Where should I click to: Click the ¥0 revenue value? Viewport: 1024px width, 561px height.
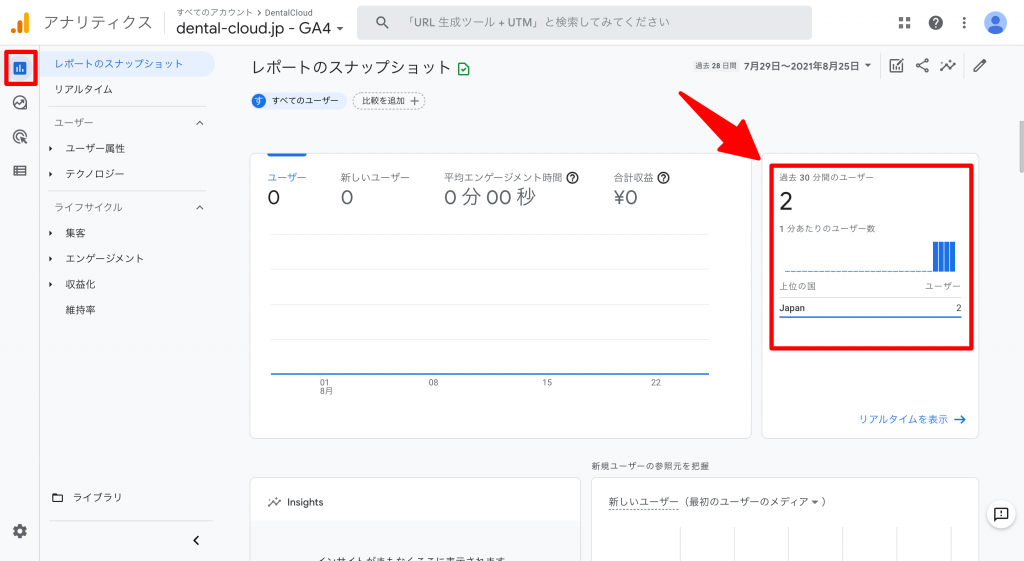(625, 197)
